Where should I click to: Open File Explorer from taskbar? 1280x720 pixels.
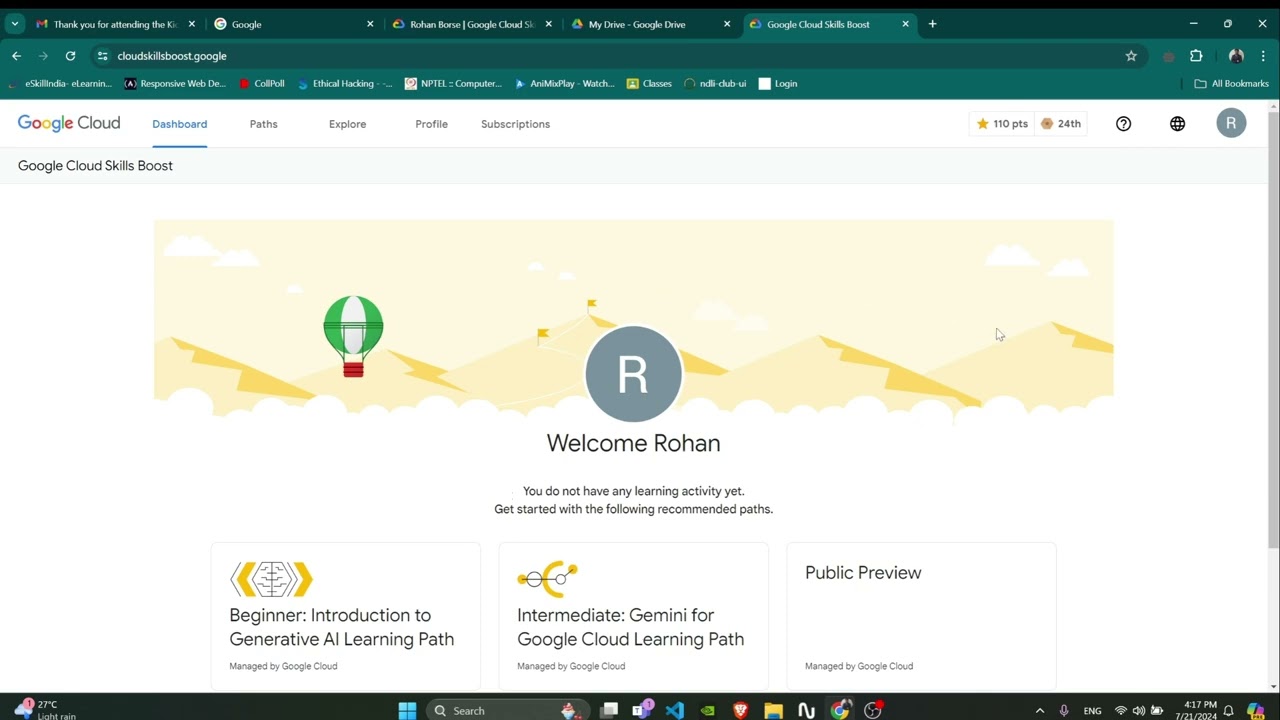(x=773, y=711)
